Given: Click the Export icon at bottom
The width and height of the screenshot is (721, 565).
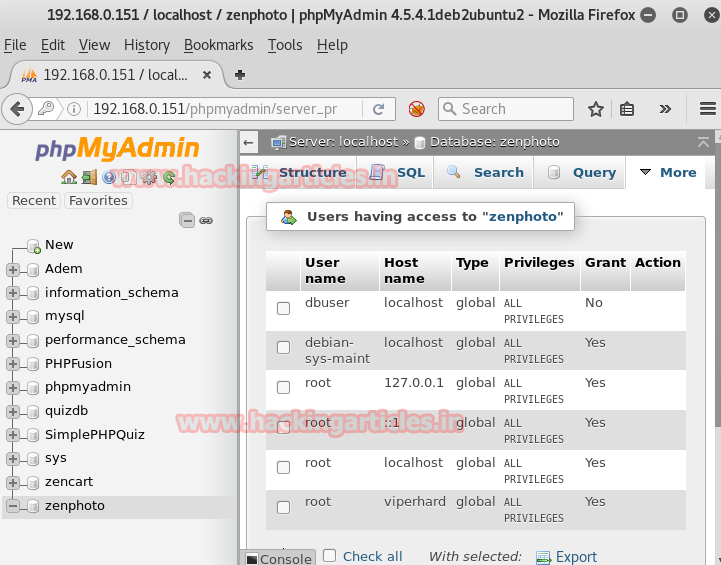Looking at the screenshot, I should 544,557.
